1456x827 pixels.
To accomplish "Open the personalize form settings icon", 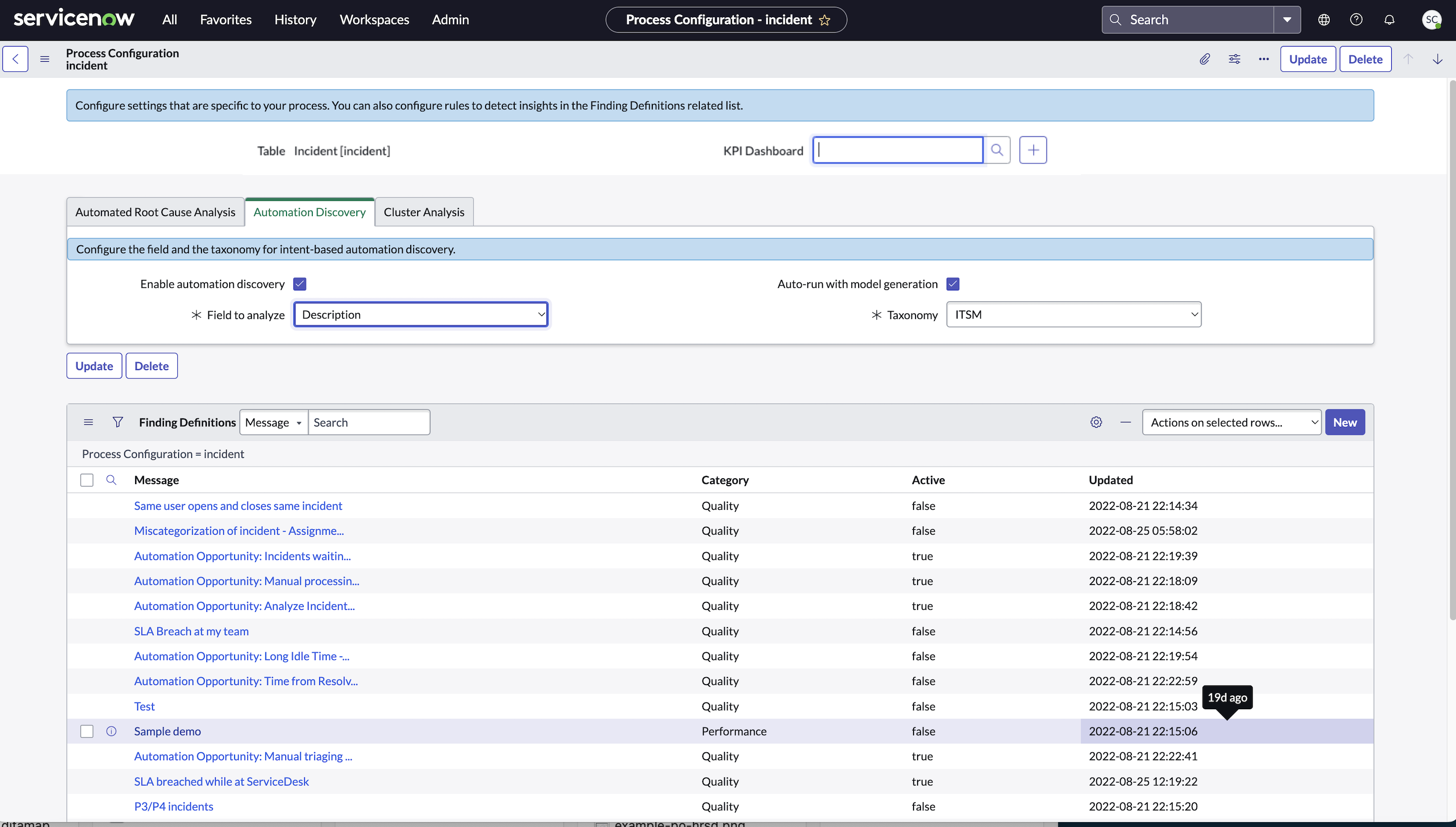I will (x=1234, y=59).
